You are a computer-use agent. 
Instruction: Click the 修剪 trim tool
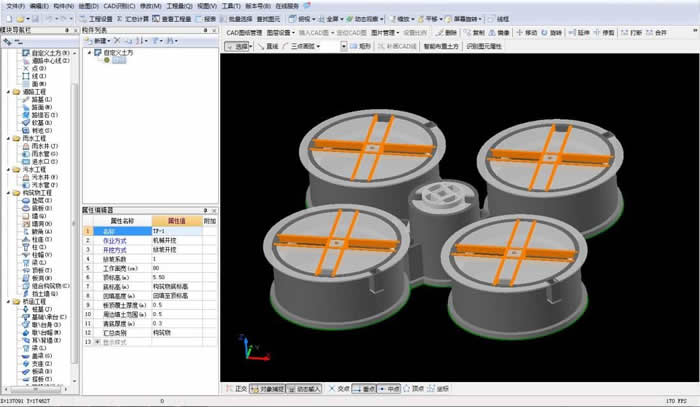(x=604, y=33)
